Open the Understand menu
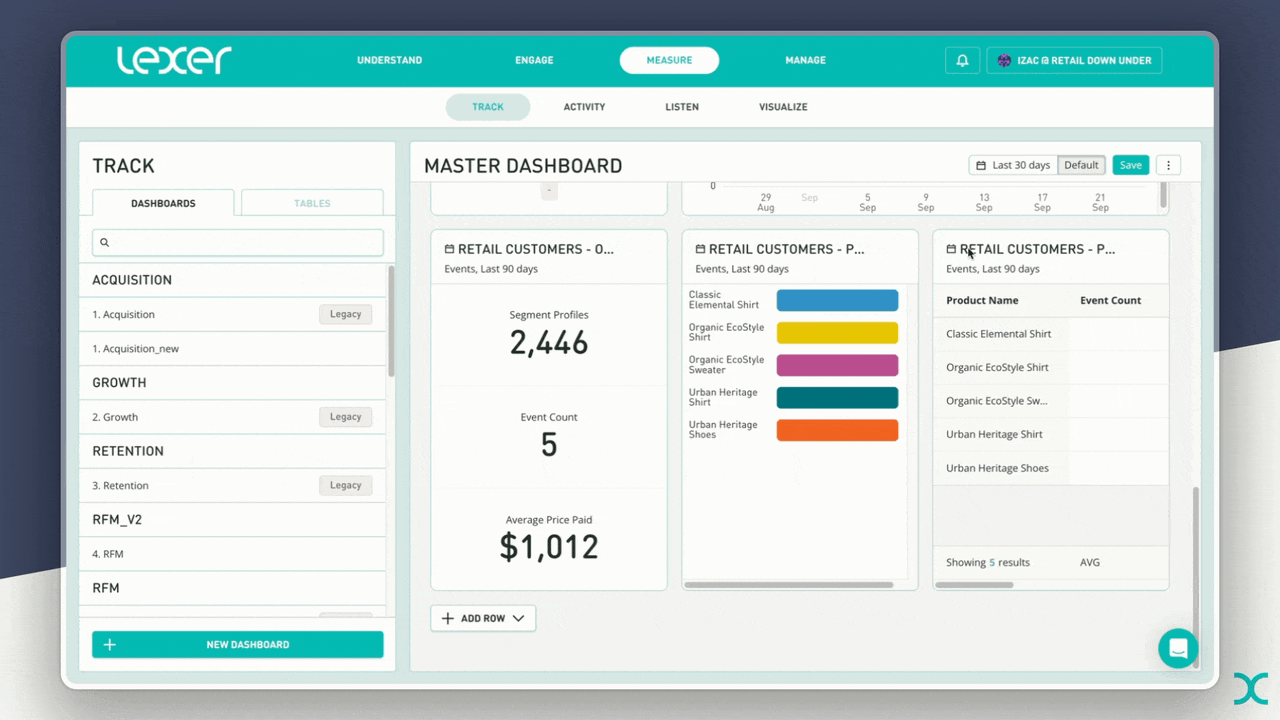Image resolution: width=1280 pixels, height=720 pixels. pos(389,60)
